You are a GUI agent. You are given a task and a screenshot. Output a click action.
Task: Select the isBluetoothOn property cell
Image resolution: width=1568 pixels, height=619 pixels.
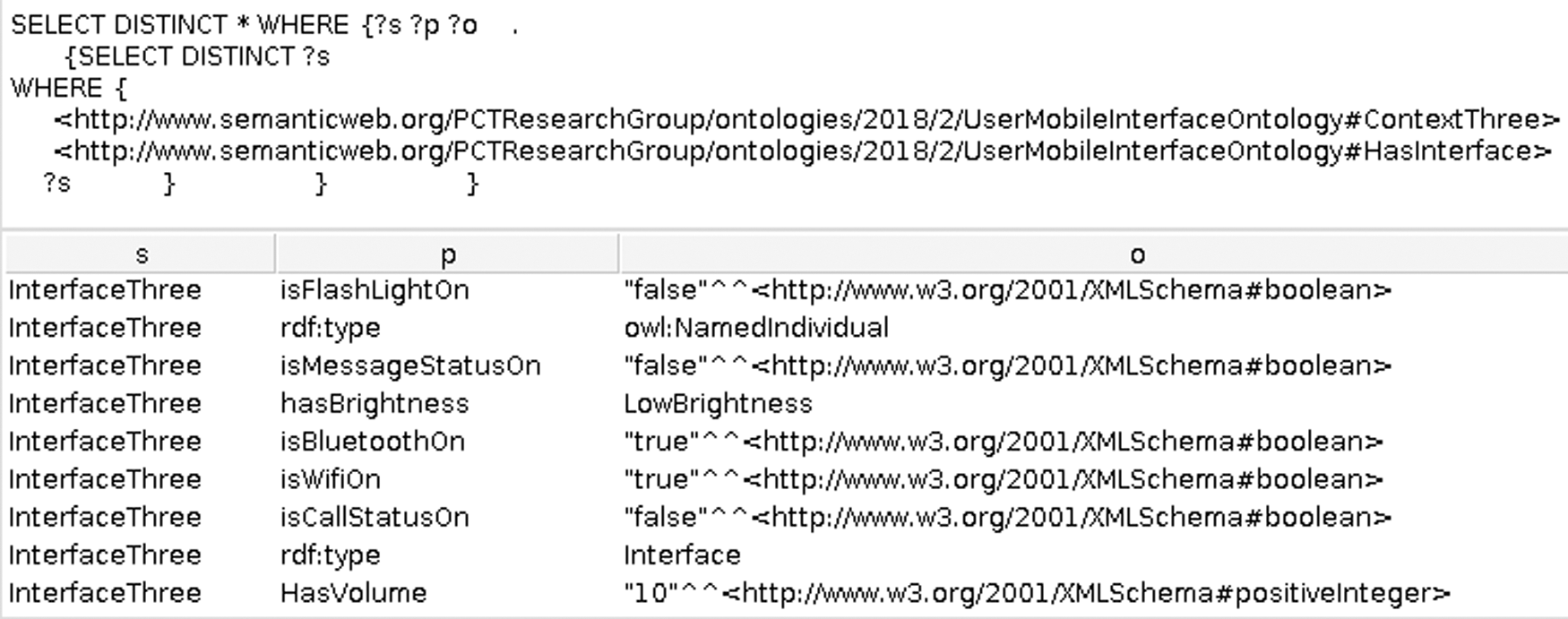click(x=447, y=442)
